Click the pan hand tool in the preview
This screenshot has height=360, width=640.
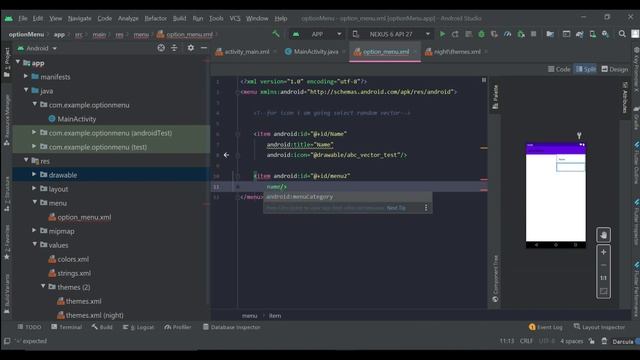603,235
